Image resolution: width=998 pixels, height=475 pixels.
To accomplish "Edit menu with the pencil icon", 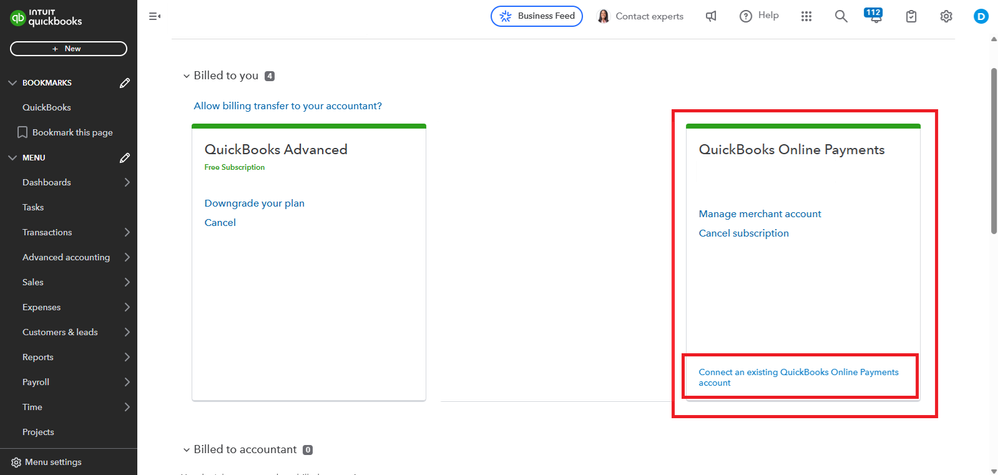I will tap(125, 158).
